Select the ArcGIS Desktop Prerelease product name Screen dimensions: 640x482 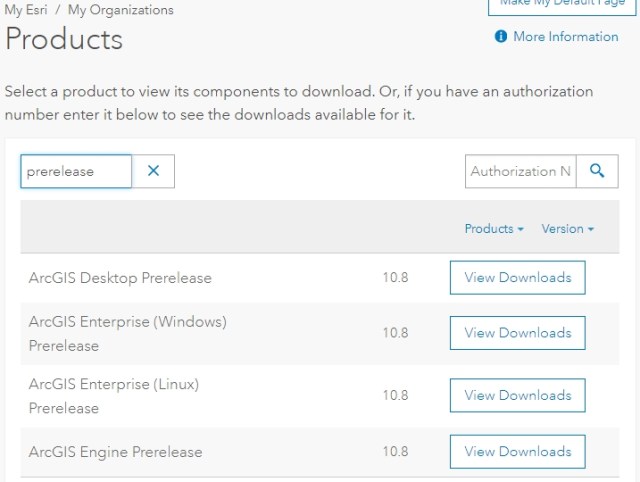tap(120, 278)
